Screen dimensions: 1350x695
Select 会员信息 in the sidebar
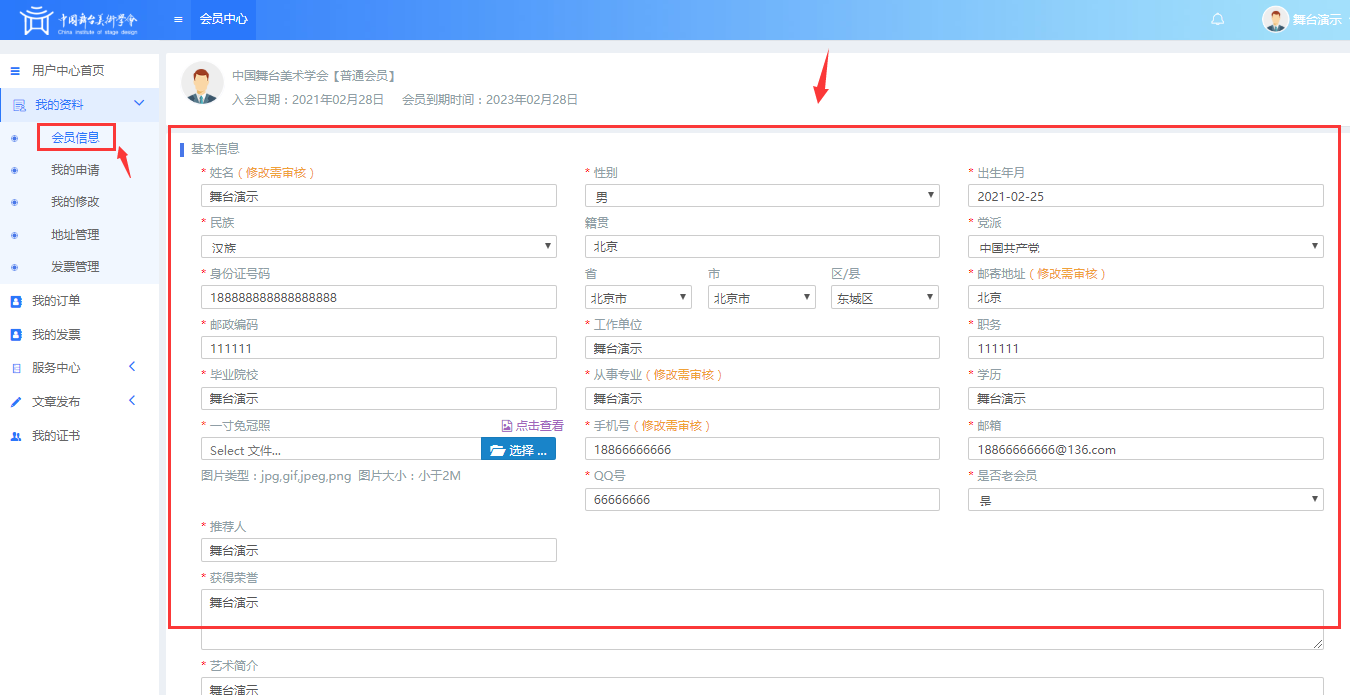click(76, 138)
